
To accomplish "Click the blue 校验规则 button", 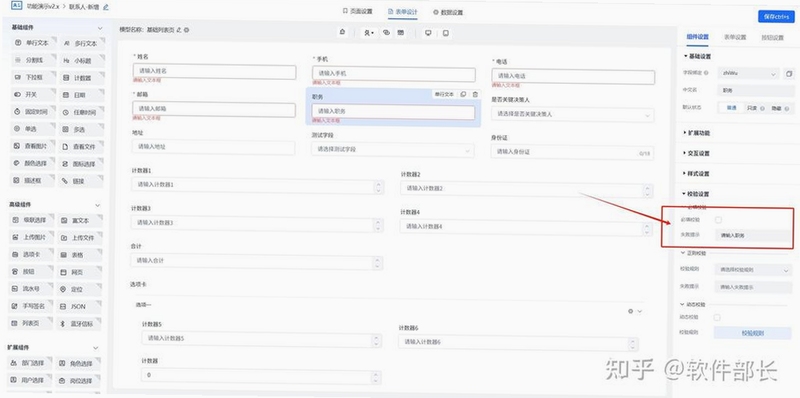I will [752, 333].
